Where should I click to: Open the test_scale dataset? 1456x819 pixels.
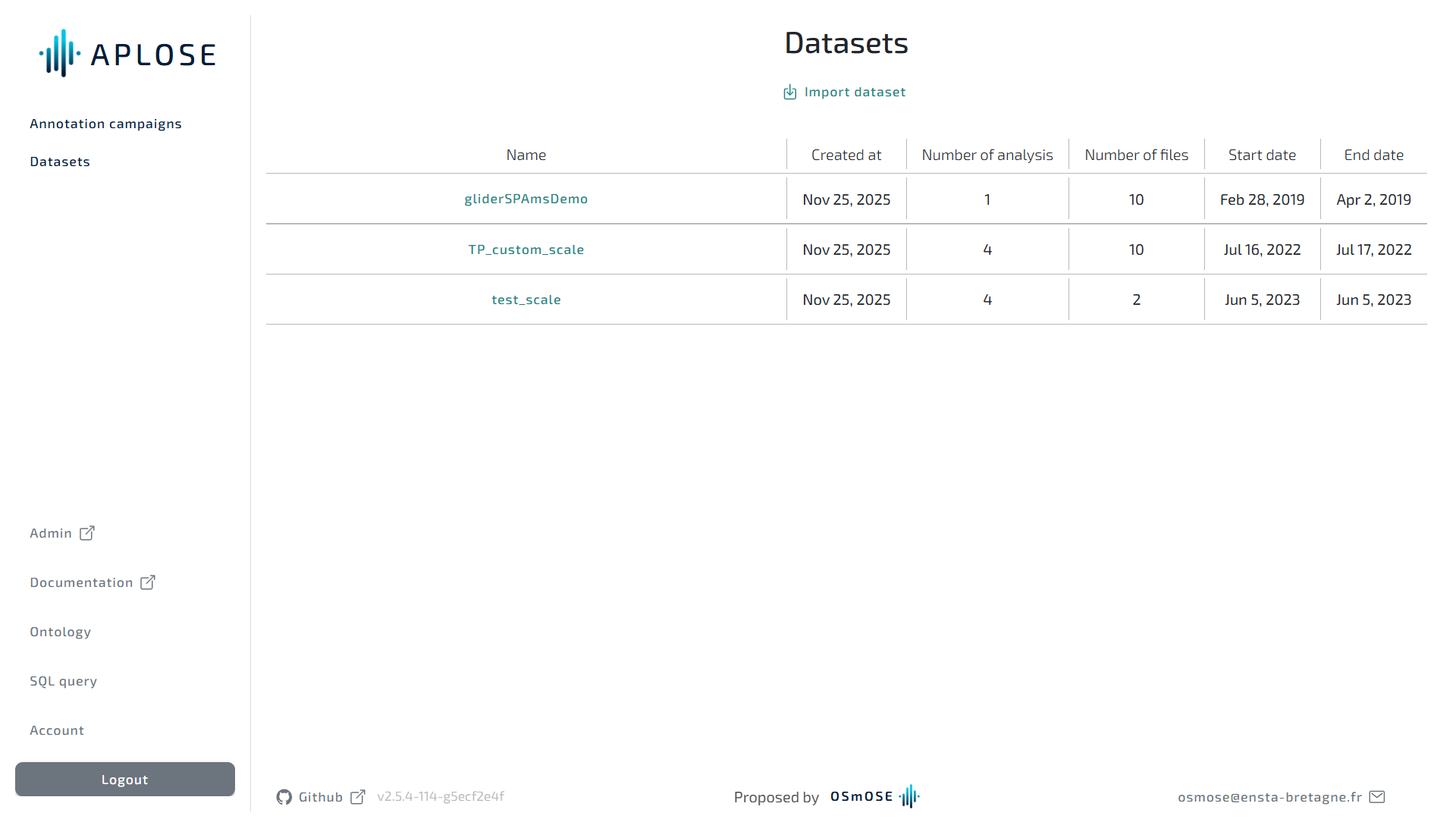(526, 300)
